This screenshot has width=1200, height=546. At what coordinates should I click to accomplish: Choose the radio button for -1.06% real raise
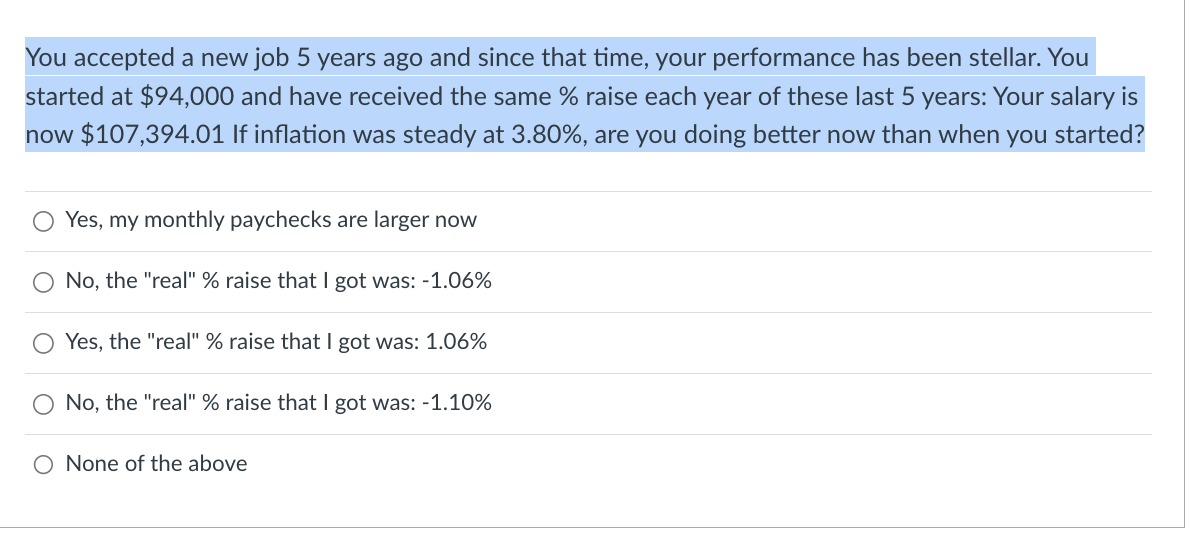click(x=42, y=282)
